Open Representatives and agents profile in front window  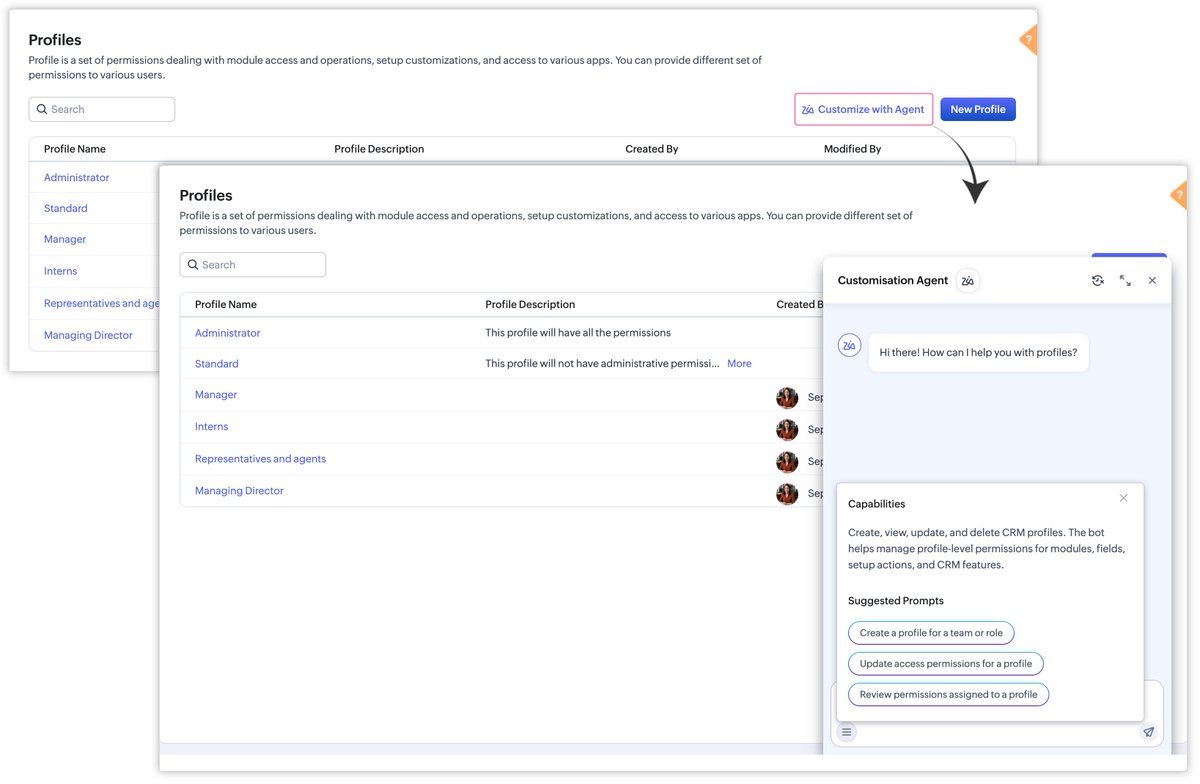click(261, 459)
